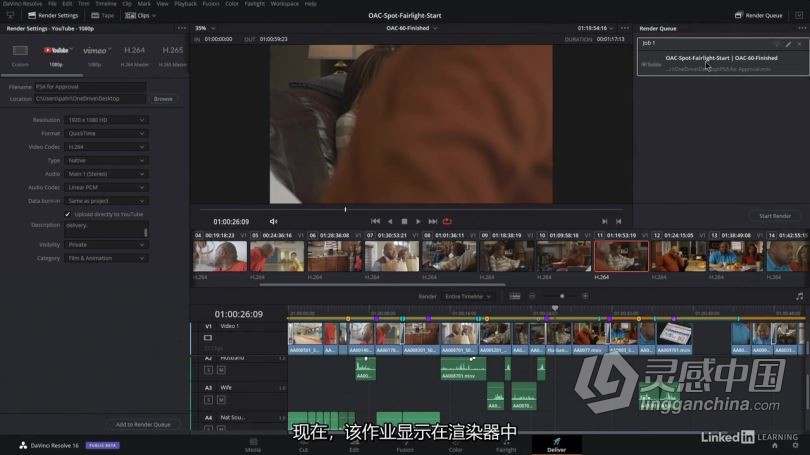
Task: Solo the Husband audio track
Action: coord(208,370)
